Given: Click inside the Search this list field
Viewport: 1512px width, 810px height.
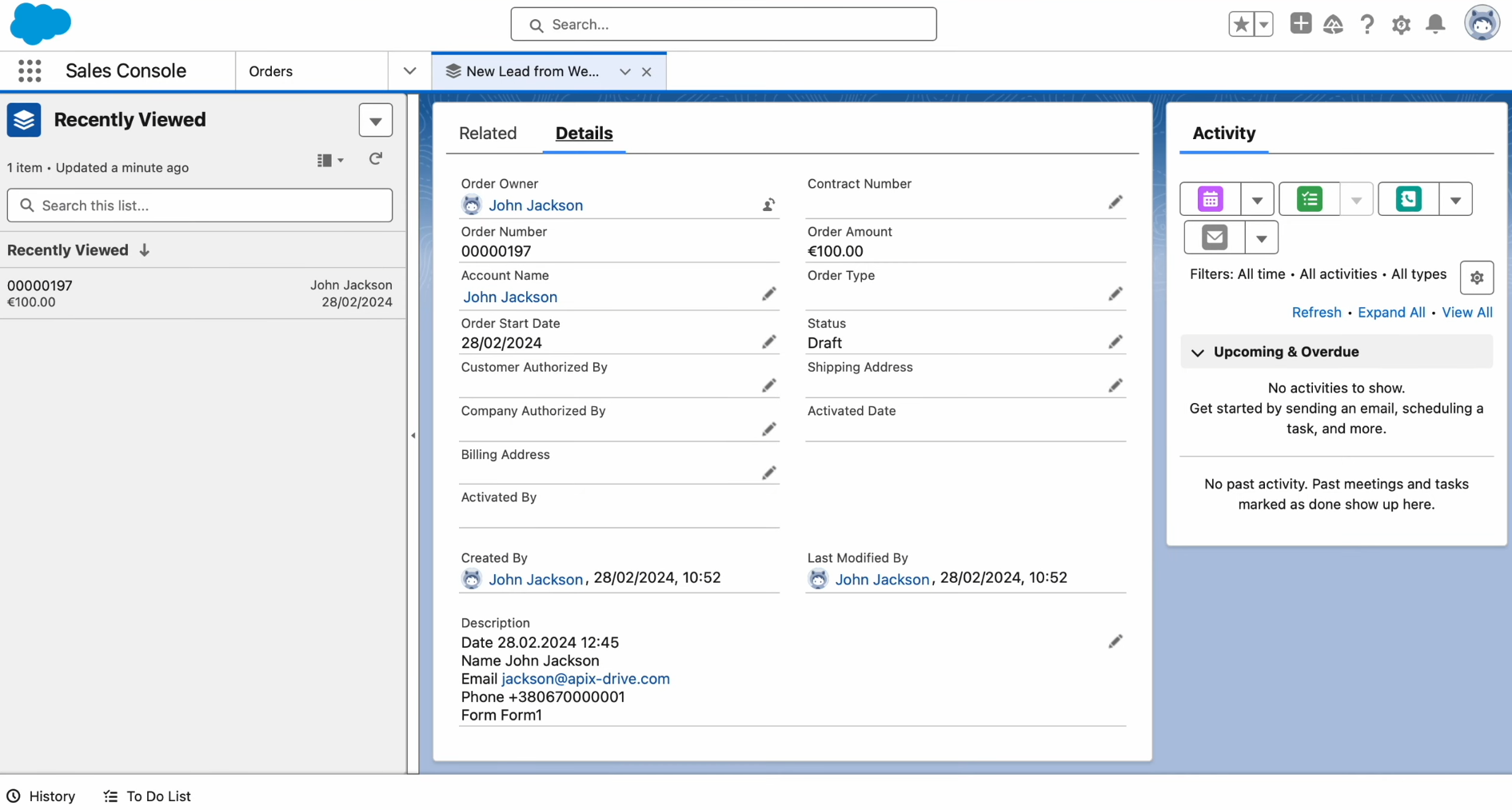Looking at the screenshot, I should (200, 205).
